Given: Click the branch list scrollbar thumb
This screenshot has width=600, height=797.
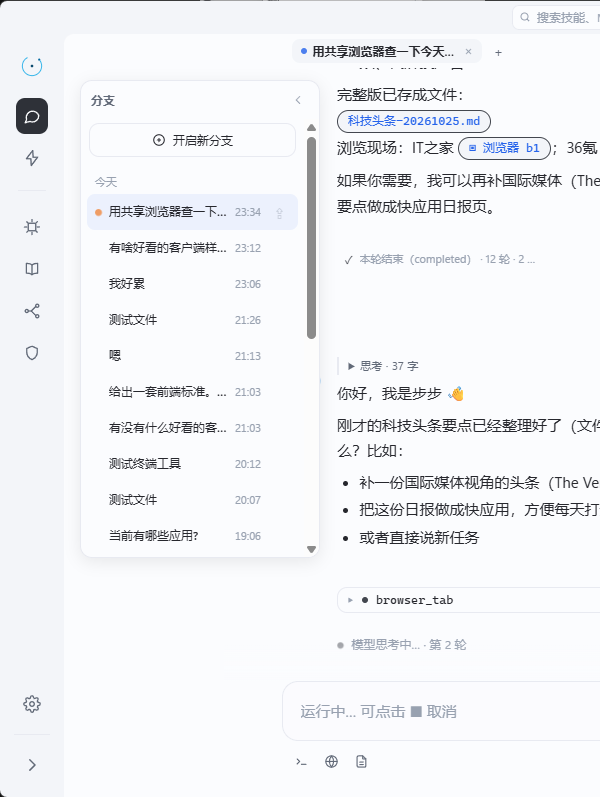Looking at the screenshot, I should click(x=312, y=237).
